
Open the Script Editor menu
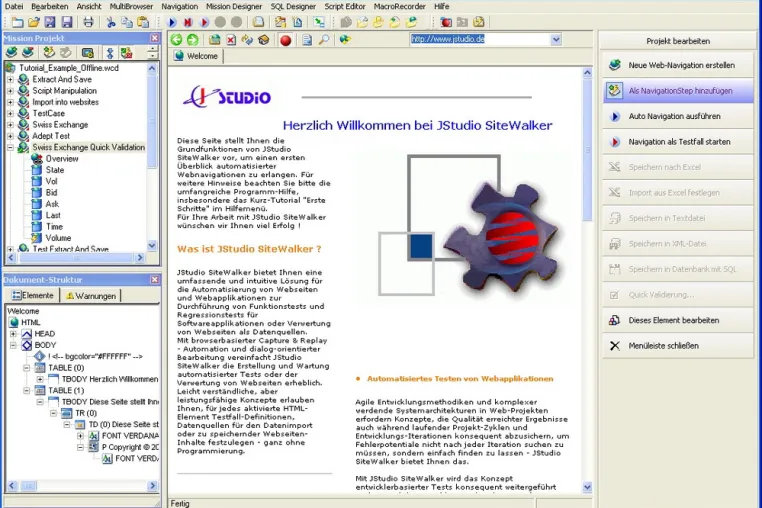(x=345, y=6)
